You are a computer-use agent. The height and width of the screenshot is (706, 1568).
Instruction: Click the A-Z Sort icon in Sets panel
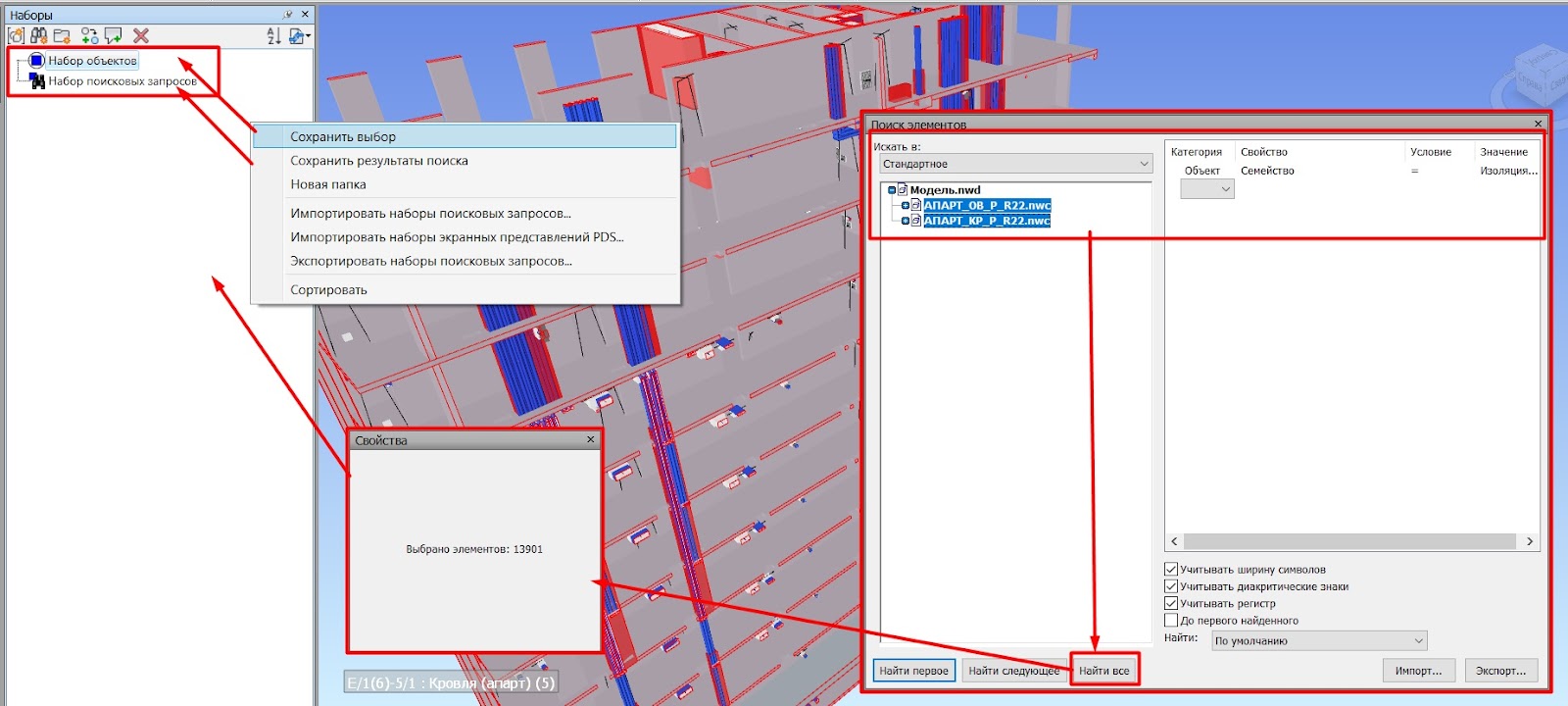pos(274,36)
